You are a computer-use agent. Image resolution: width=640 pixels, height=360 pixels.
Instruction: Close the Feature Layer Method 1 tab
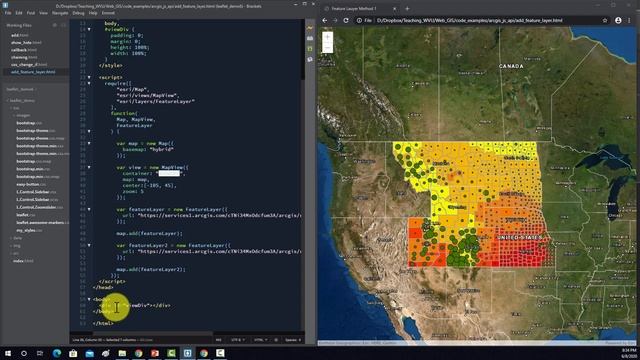[x=394, y=8]
